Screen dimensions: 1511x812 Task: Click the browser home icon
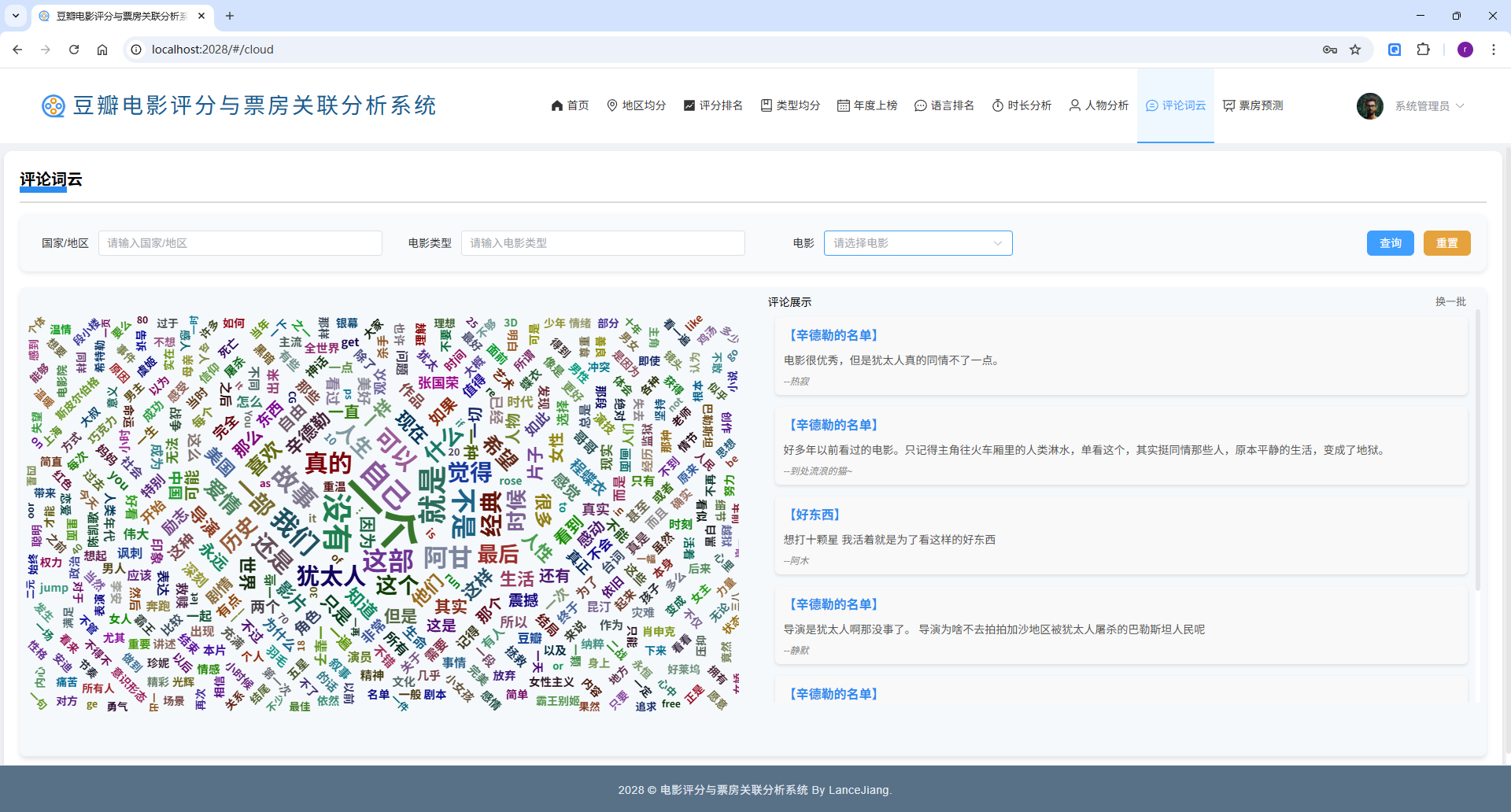[x=102, y=50]
